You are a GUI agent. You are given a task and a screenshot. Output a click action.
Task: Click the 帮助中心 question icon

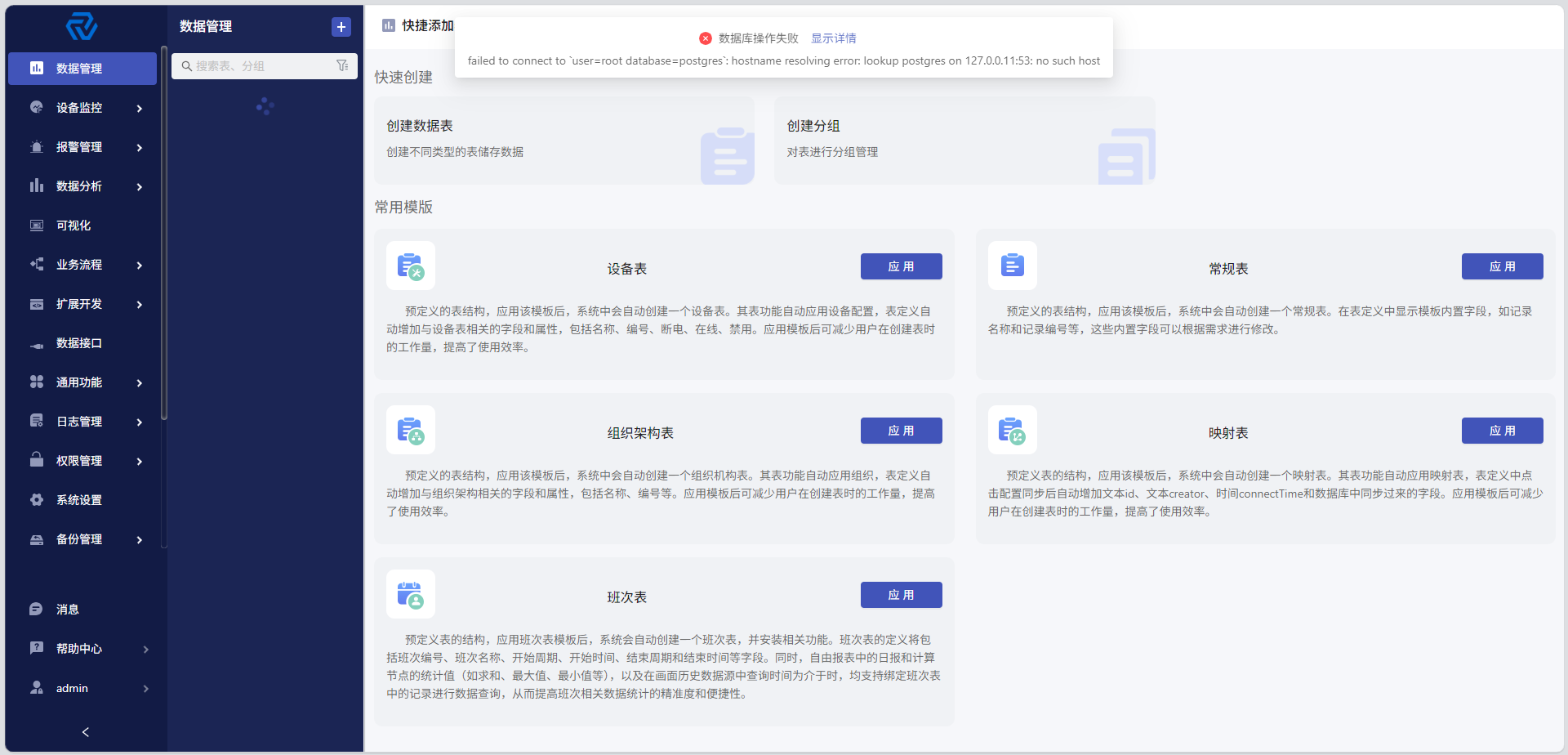click(36, 648)
